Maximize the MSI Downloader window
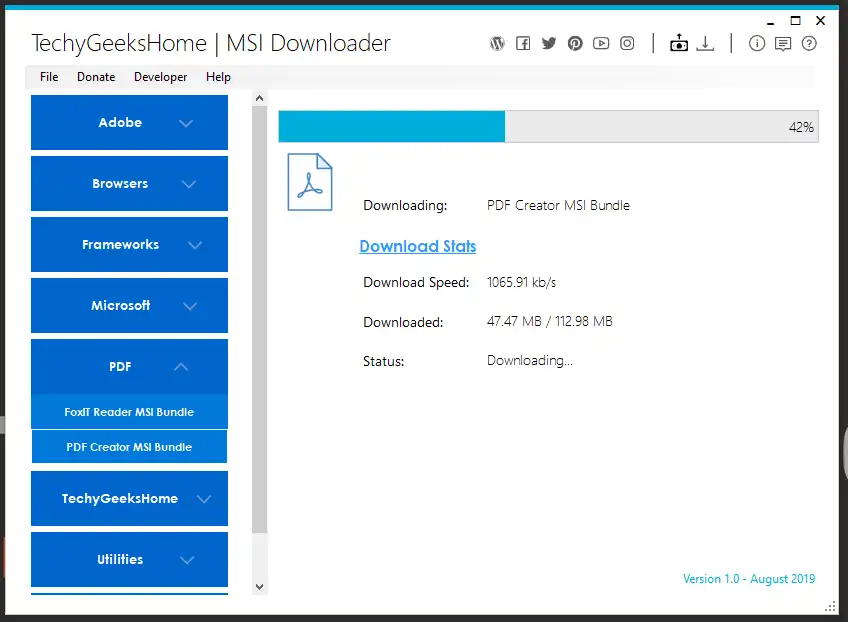This screenshot has height=622, width=848. 796,21
